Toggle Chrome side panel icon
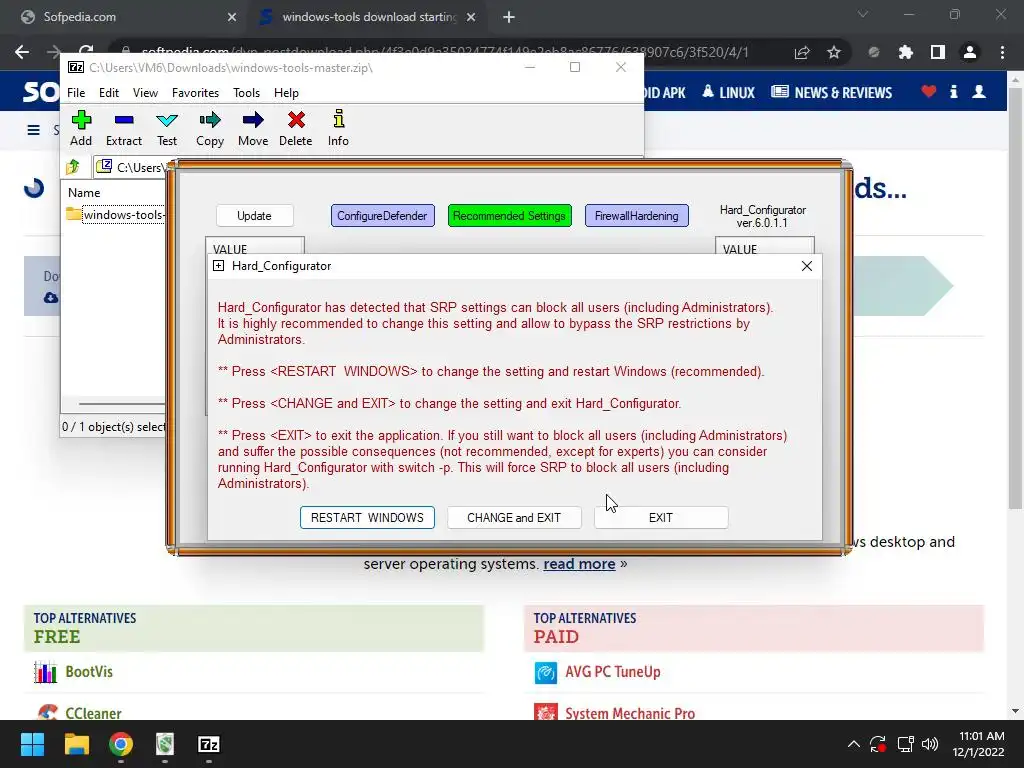Screen dimensions: 1024x768 coord(938,52)
